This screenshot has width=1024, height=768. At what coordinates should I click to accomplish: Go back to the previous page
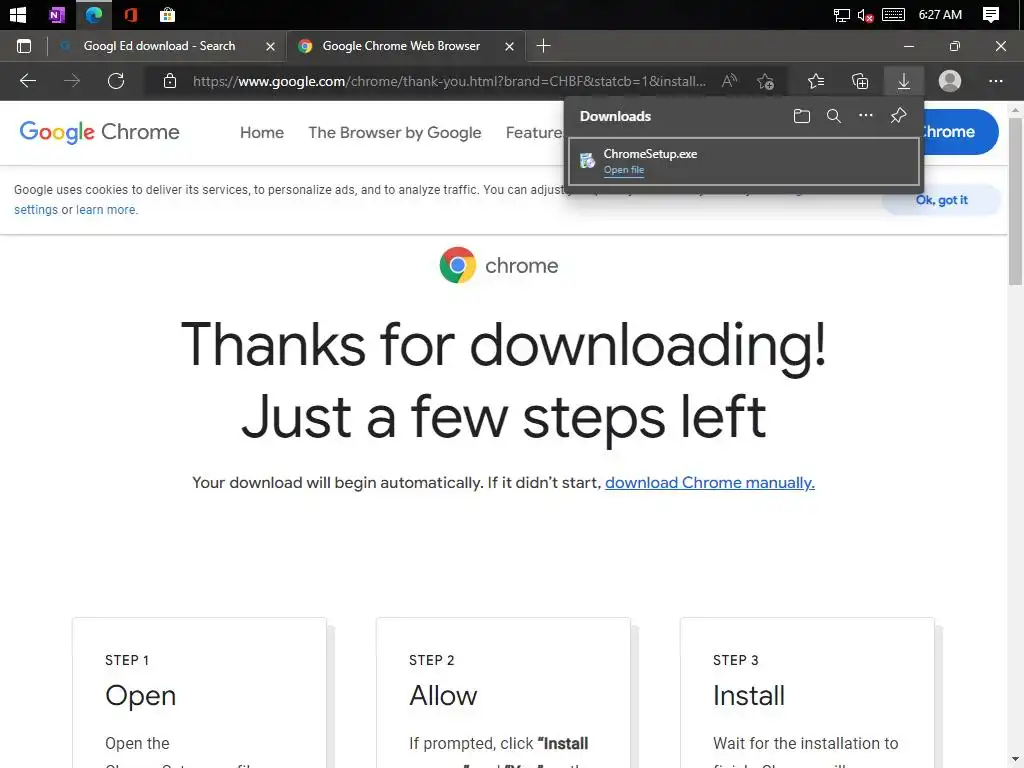[x=28, y=81]
